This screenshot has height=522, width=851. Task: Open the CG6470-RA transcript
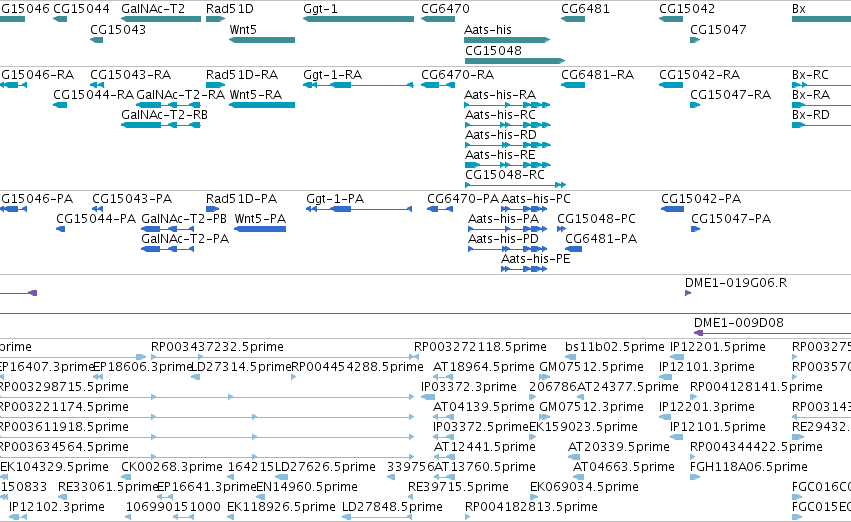[x=438, y=85]
